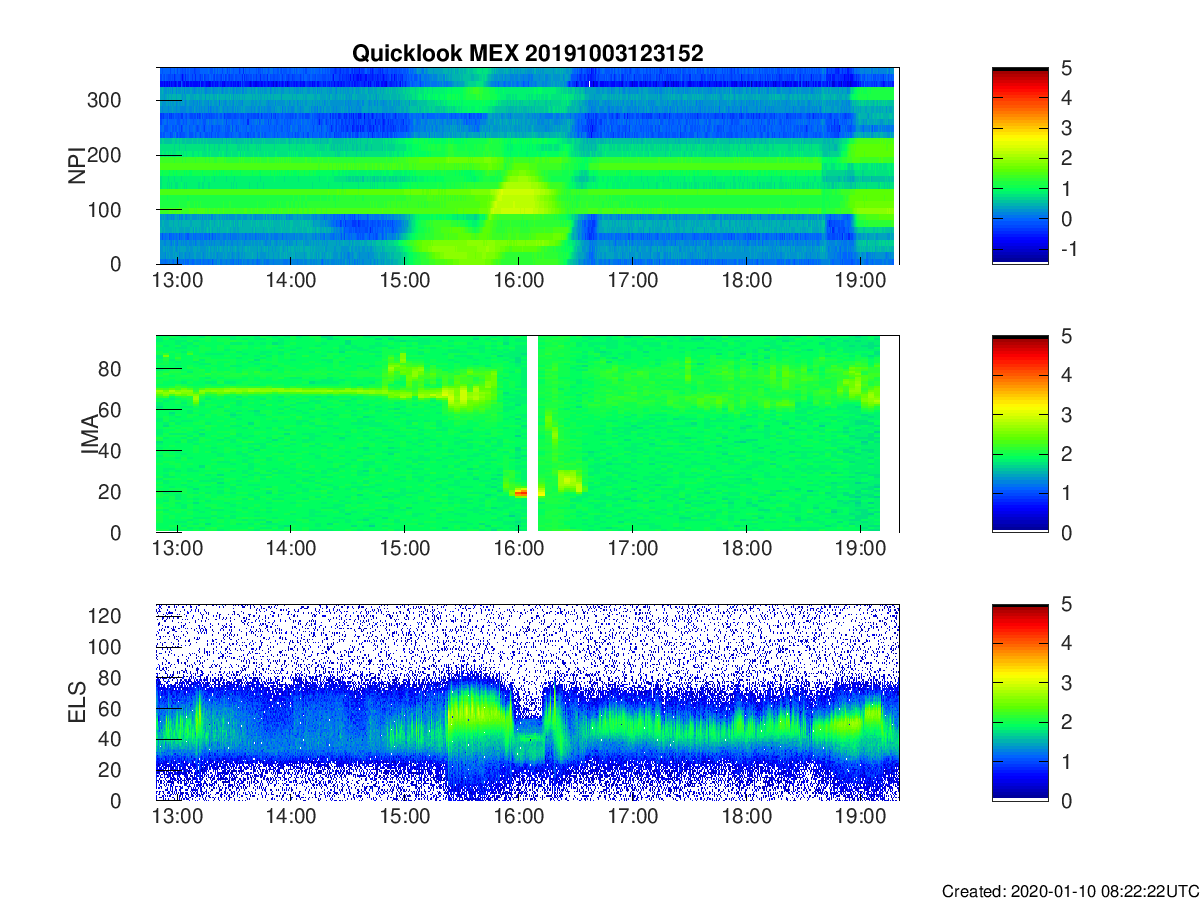Click the IMA spectrogram plot
The width and height of the screenshot is (1200, 900).
coord(527,434)
